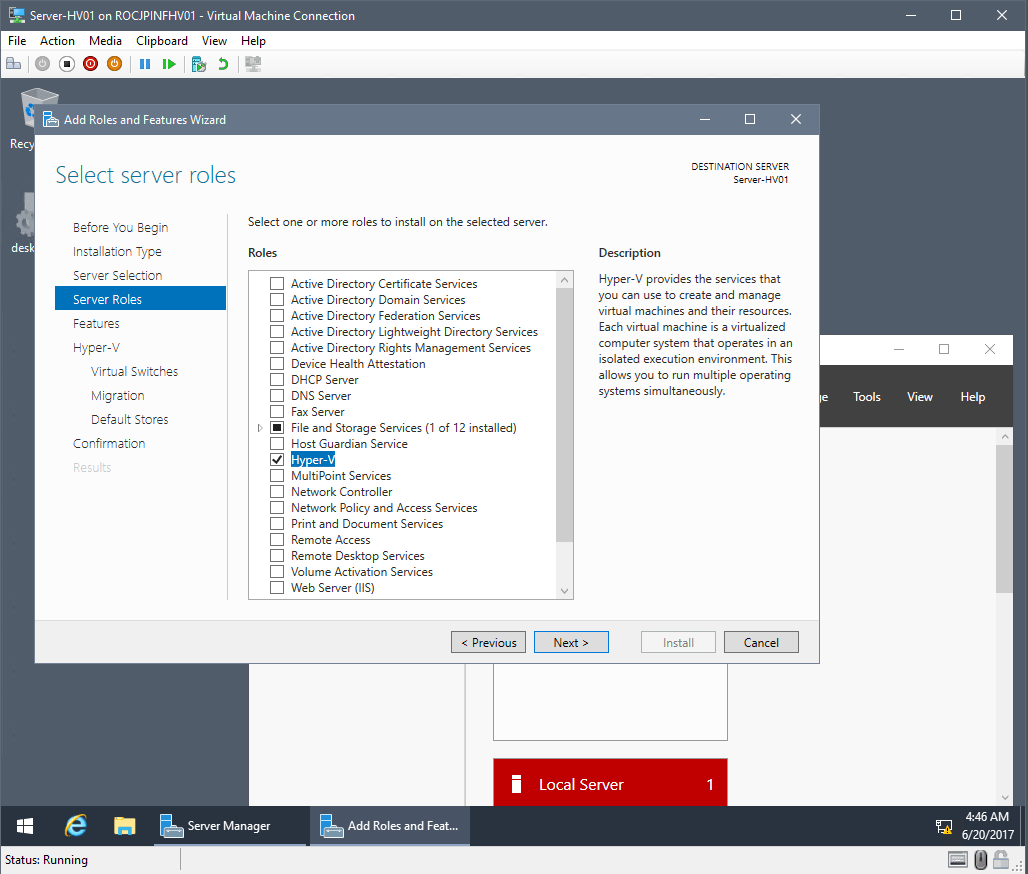Click the green Reset/Resume play icon
Screen dimensions: 1028x874
point(169,64)
